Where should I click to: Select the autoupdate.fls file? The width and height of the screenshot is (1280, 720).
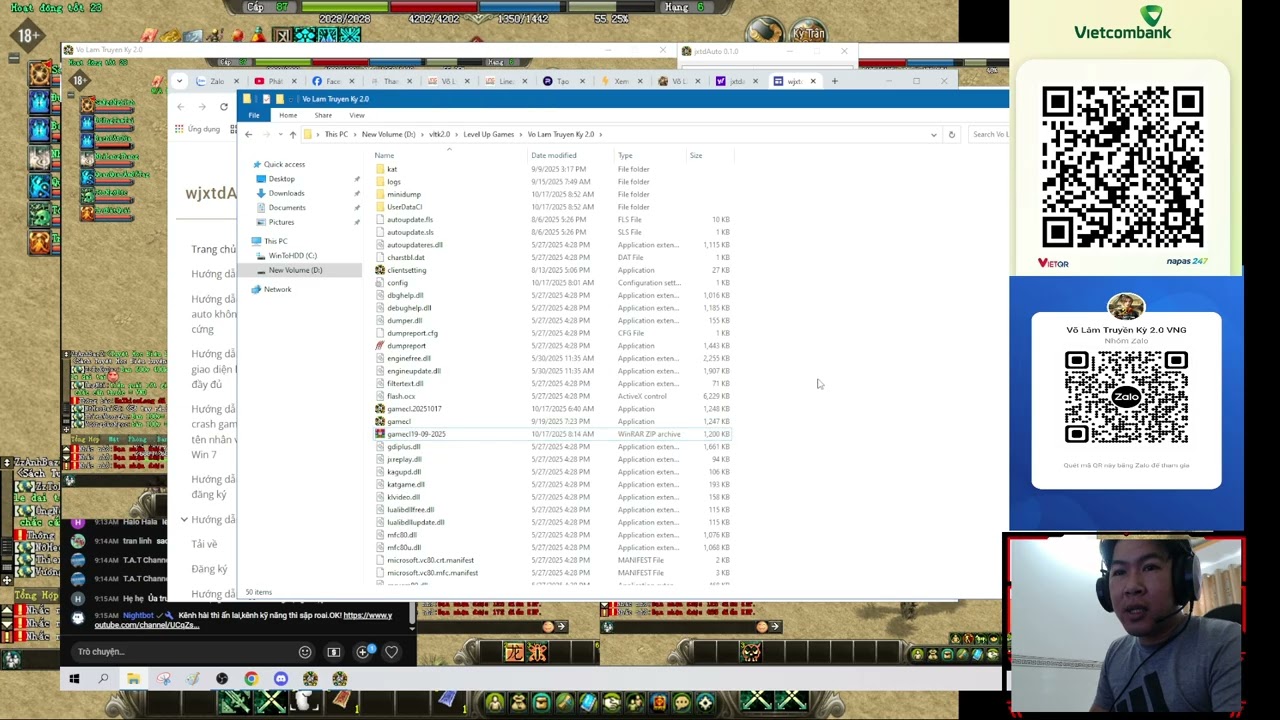click(x=410, y=220)
